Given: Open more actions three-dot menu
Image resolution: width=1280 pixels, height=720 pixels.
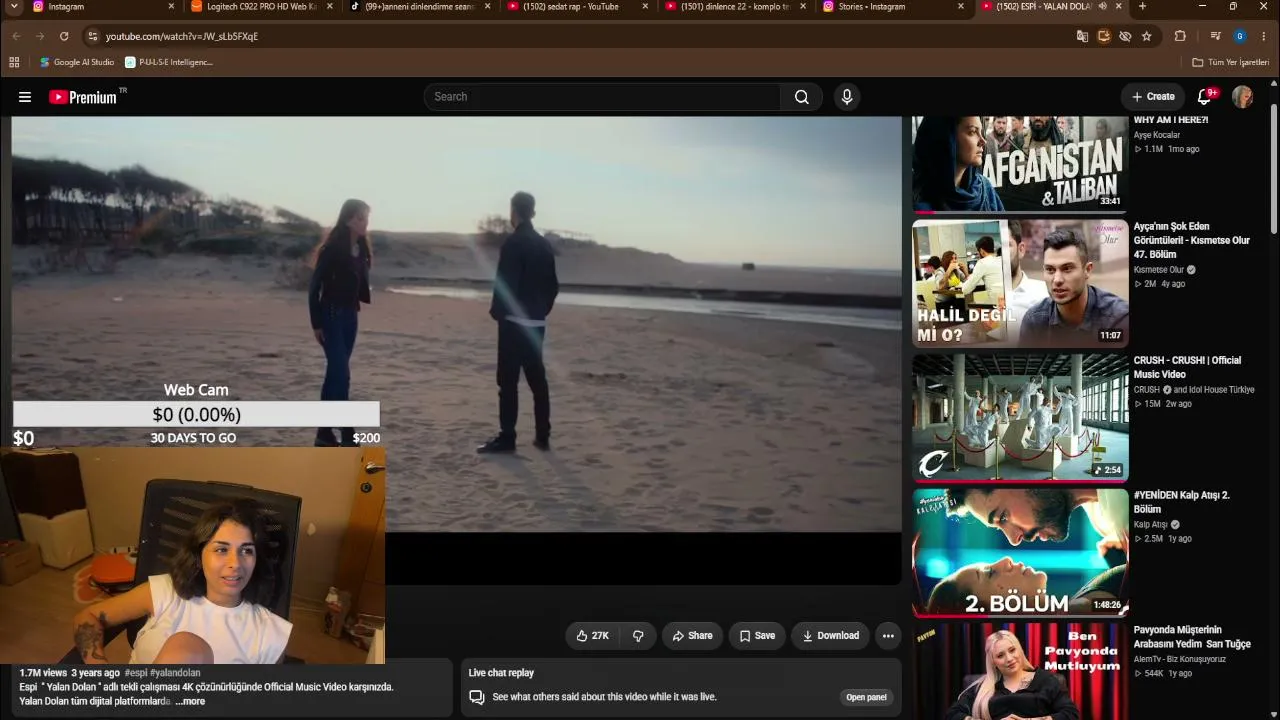Looking at the screenshot, I should click(888, 636).
